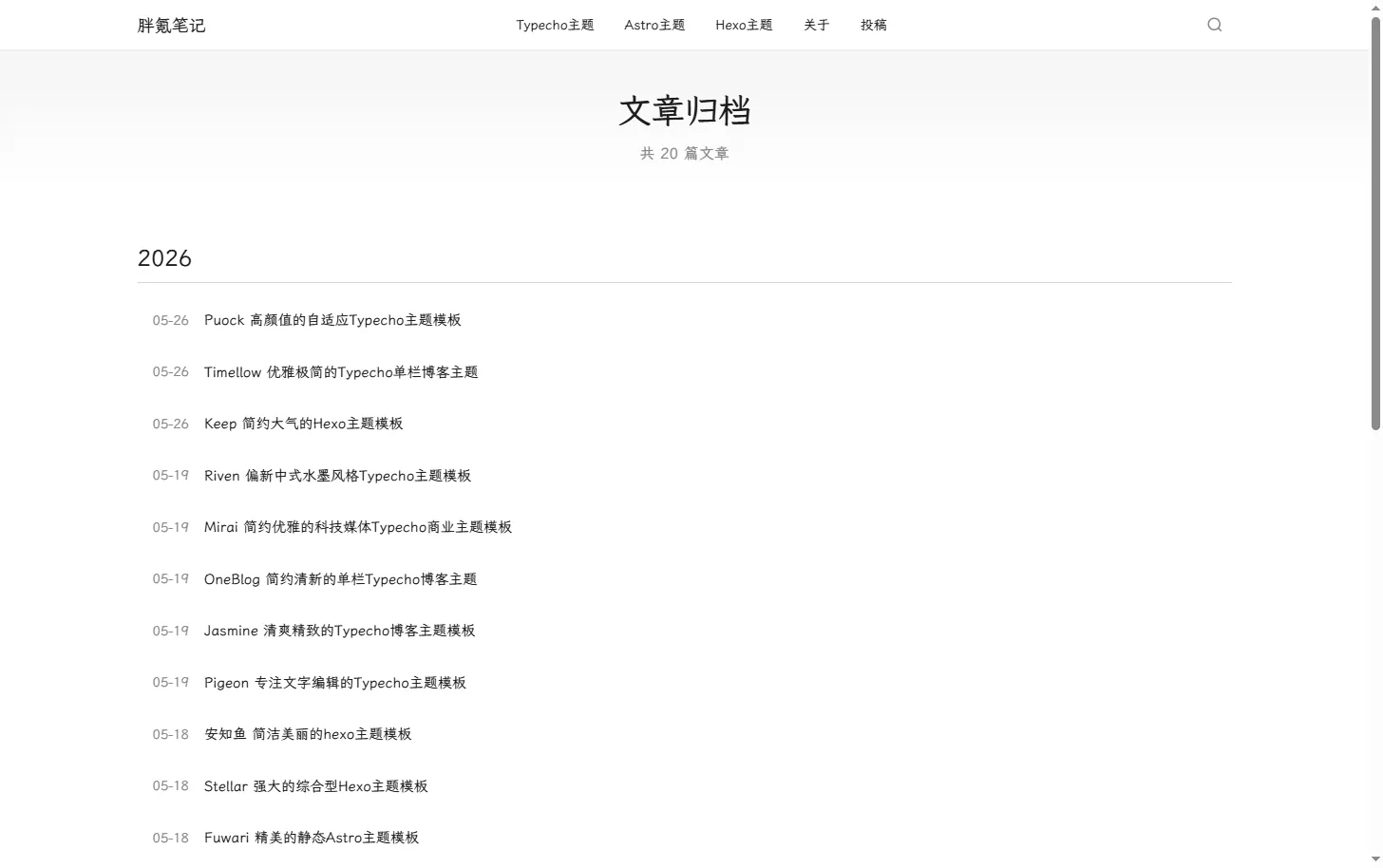This screenshot has width=1383, height=868.
Task: Open the Hexo主题 menu item
Action: [x=744, y=25]
